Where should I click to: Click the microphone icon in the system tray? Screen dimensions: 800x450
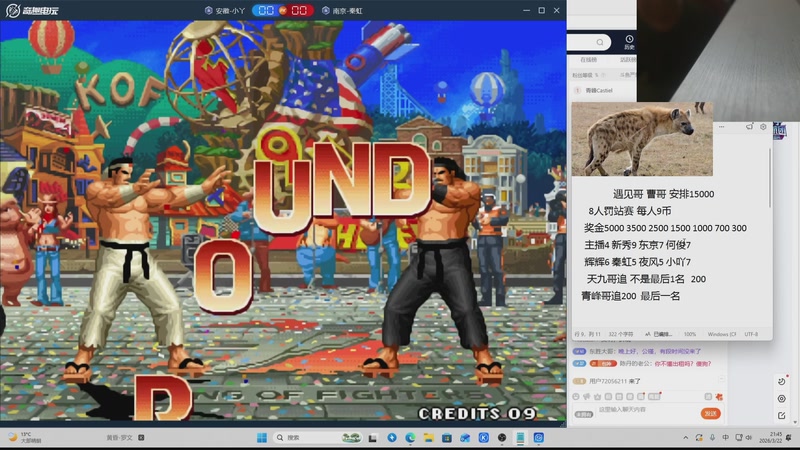click(712, 438)
